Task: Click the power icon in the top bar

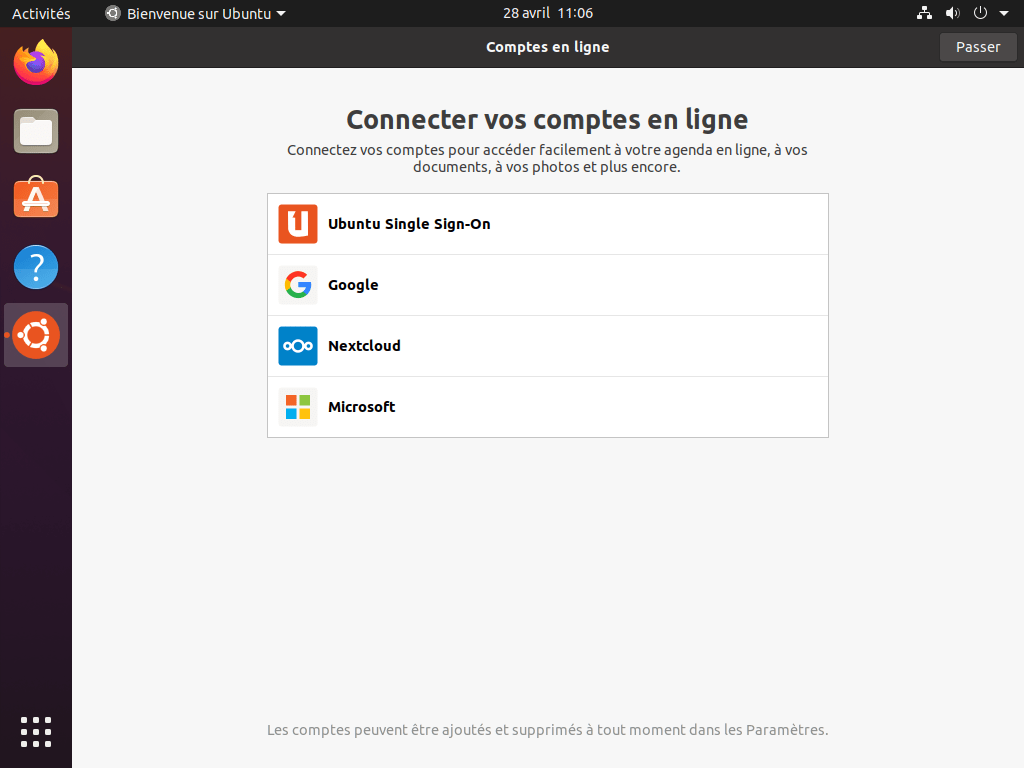Action: (x=980, y=13)
